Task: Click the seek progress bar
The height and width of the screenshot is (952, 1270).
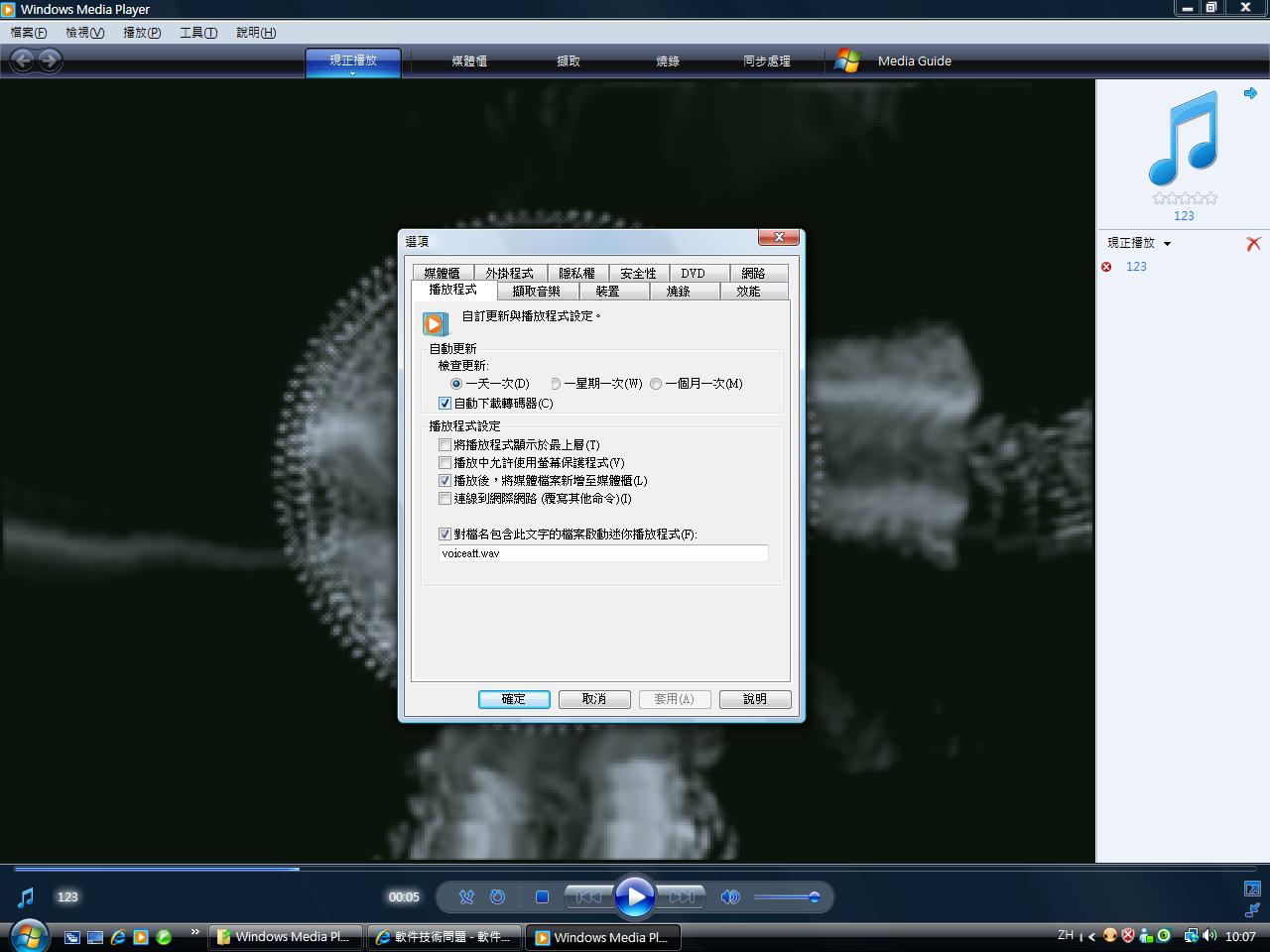Action: pyautogui.click(x=635, y=869)
